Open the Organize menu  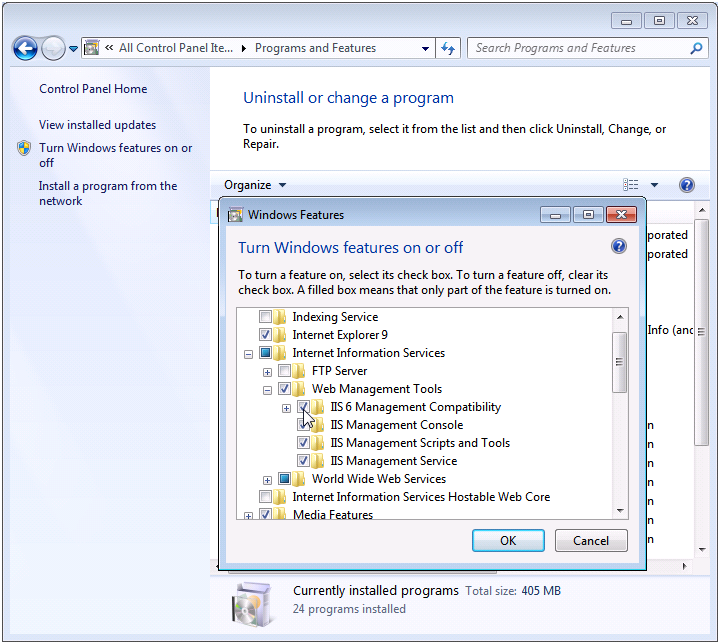click(x=254, y=185)
